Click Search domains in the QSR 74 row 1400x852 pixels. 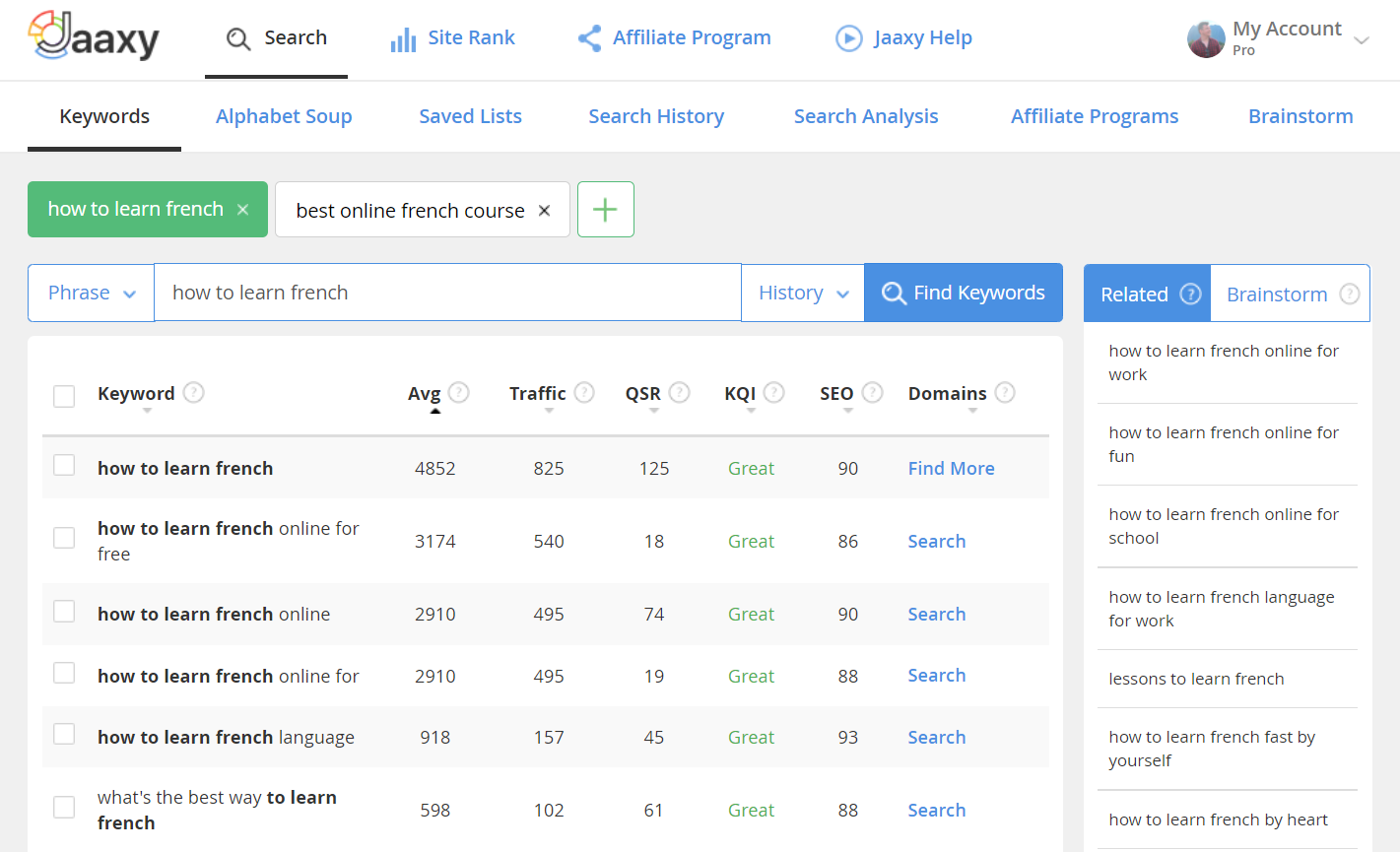tap(937, 614)
